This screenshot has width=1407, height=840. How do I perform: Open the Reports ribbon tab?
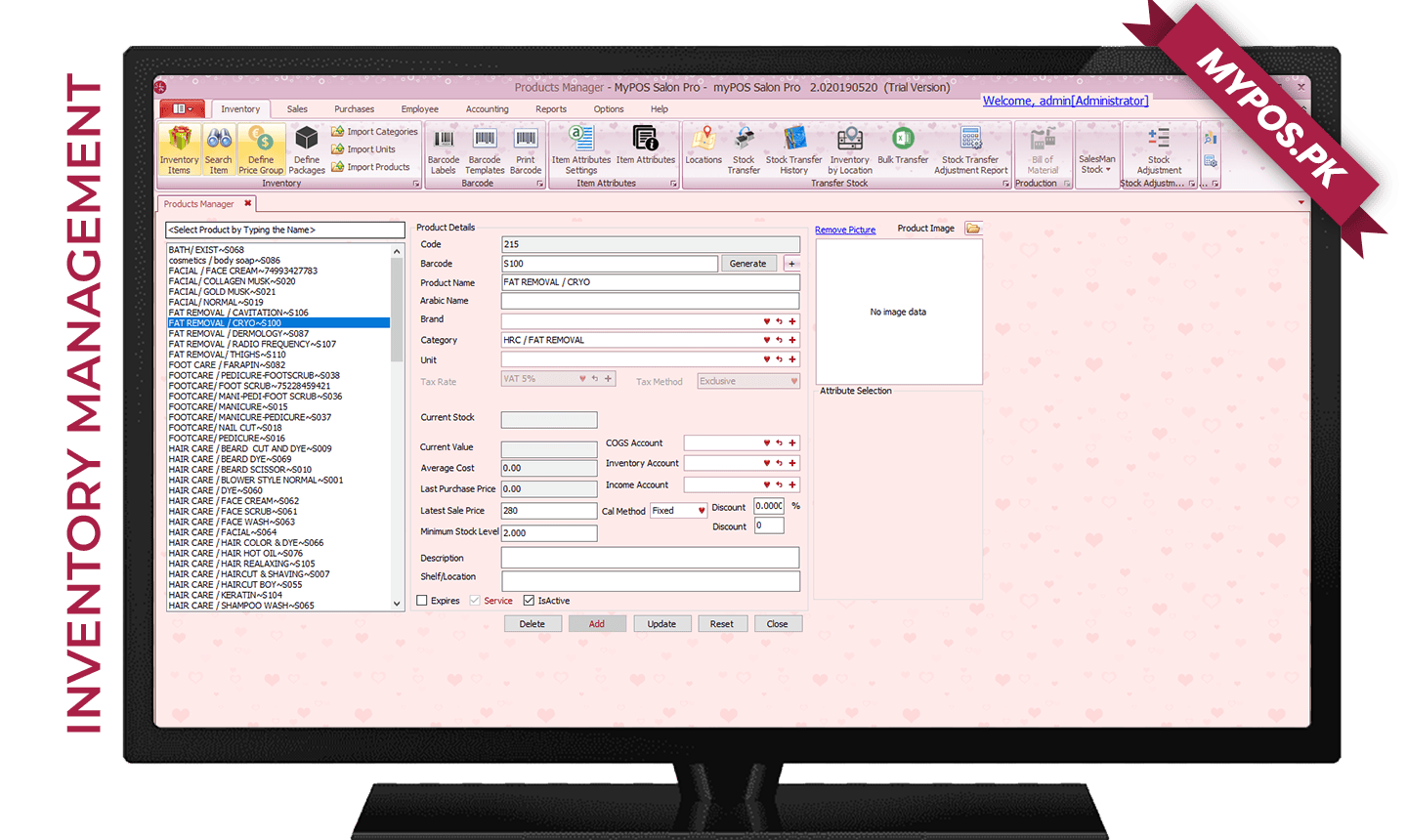(x=551, y=109)
